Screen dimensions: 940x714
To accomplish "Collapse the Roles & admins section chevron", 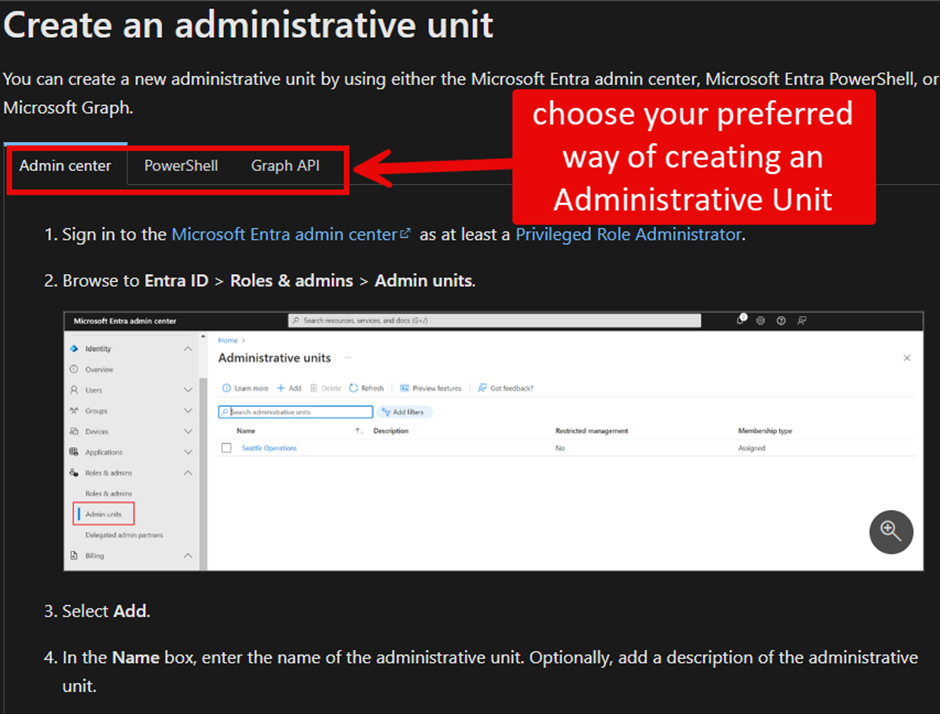I will coord(188,472).
